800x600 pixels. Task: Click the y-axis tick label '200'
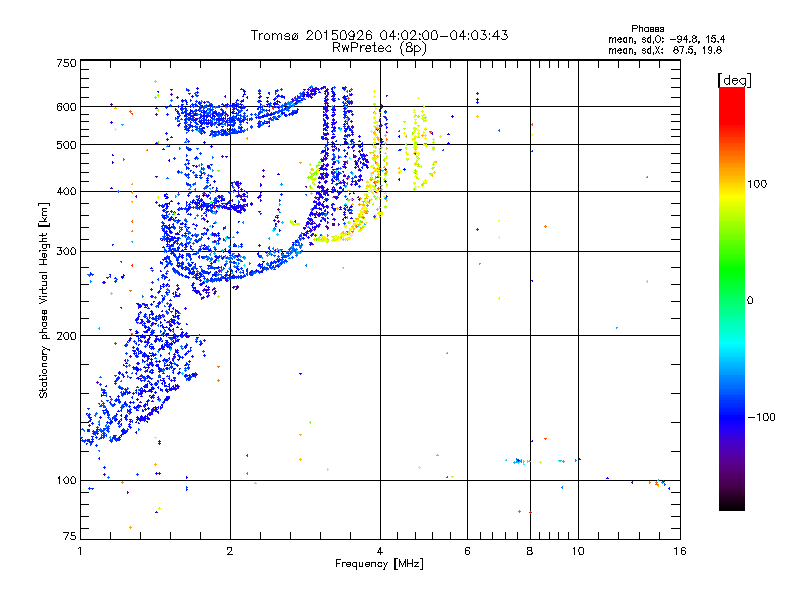[66, 336]
